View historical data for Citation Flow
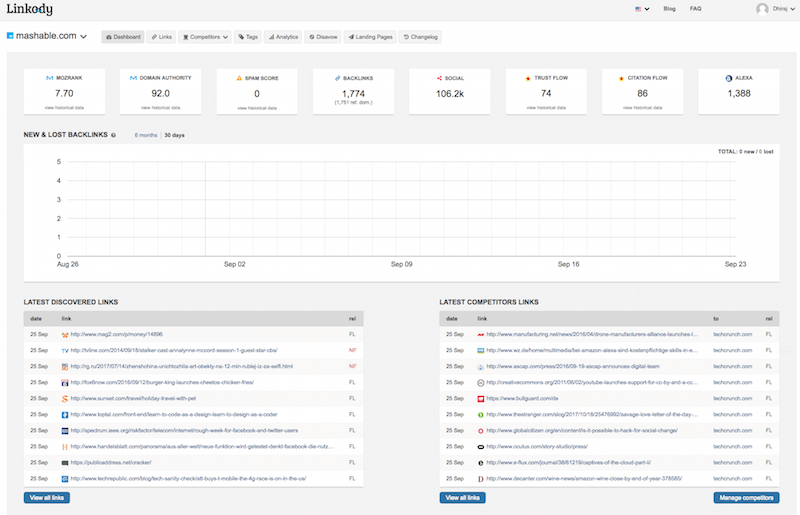 [x=642, y=108]
